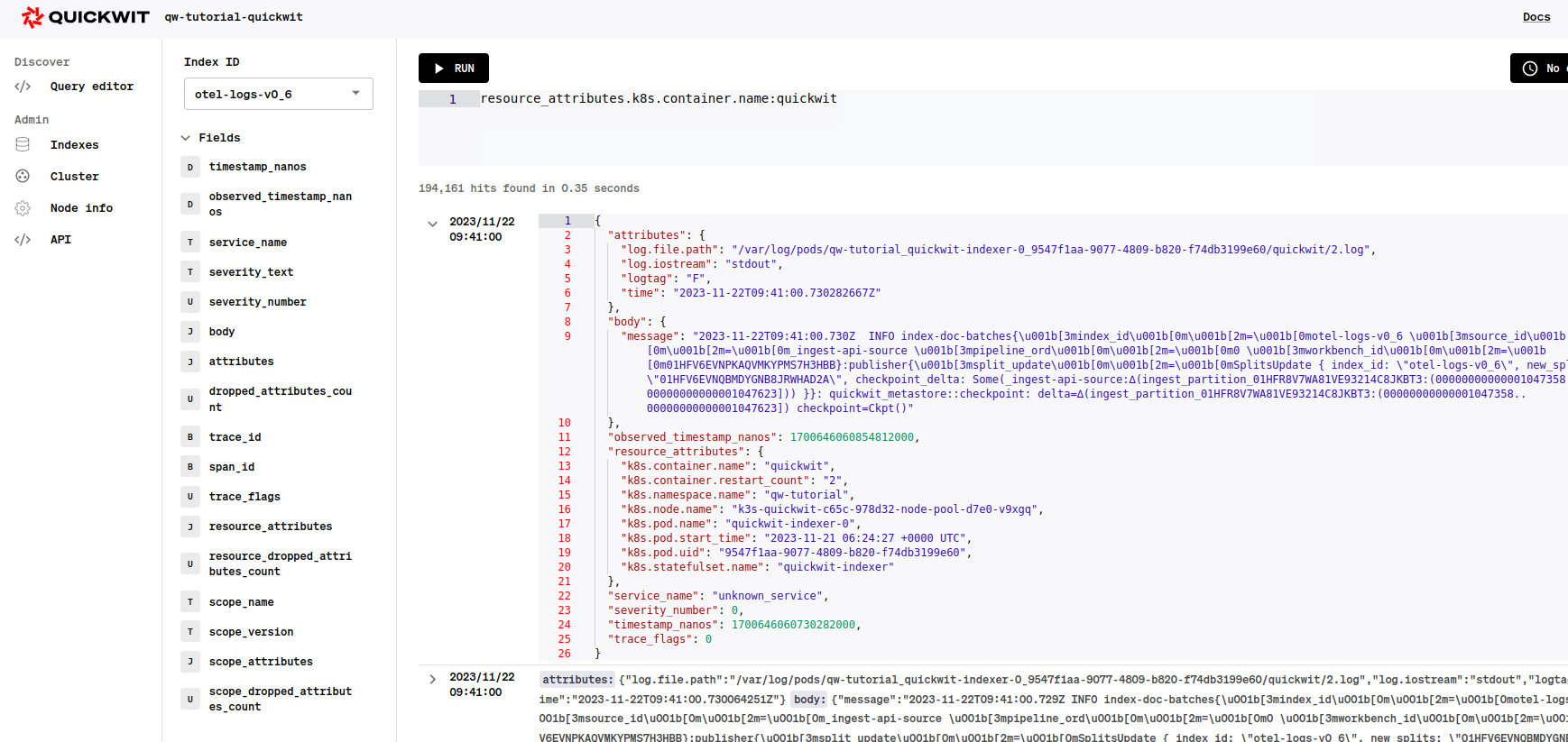Screen dimensions: 1568x742
Task: Click the Query editor code icon
Action: click(23, 87)
